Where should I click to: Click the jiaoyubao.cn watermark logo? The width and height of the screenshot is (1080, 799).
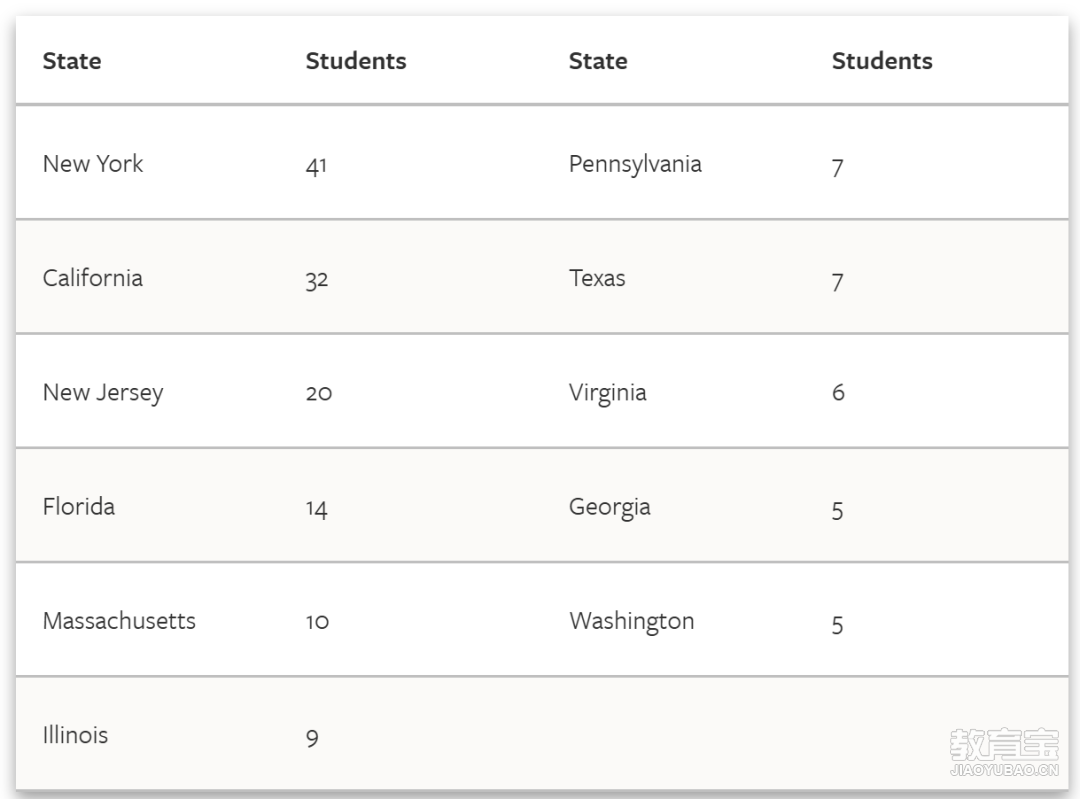click(x=1003, y=751)
